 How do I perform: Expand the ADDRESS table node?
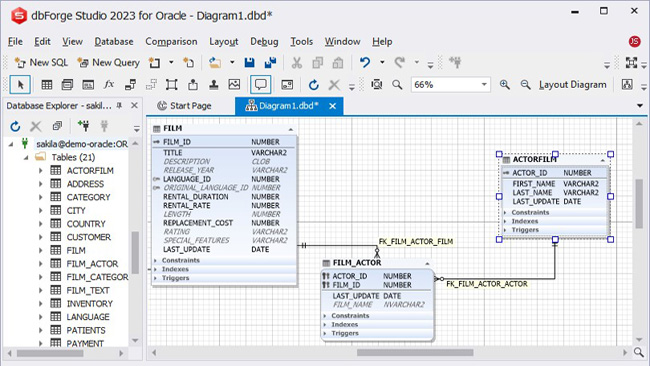[x=41, y=184]
